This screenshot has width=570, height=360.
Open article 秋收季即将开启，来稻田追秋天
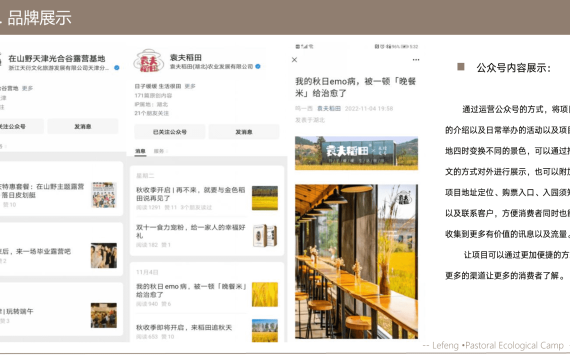184,328
